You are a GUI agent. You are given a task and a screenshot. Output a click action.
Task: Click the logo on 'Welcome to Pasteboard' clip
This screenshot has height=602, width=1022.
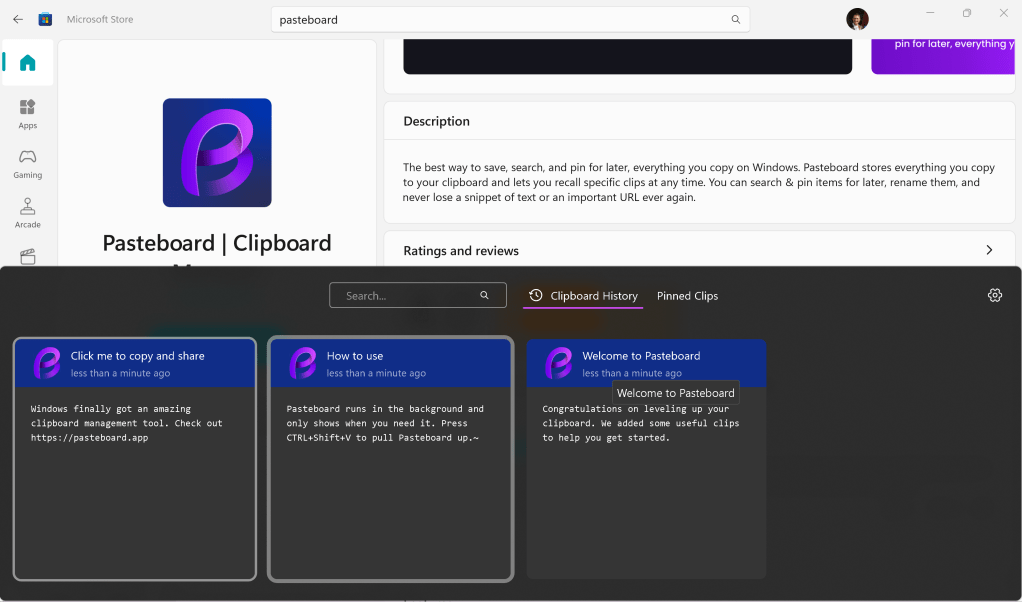(559, 363)
